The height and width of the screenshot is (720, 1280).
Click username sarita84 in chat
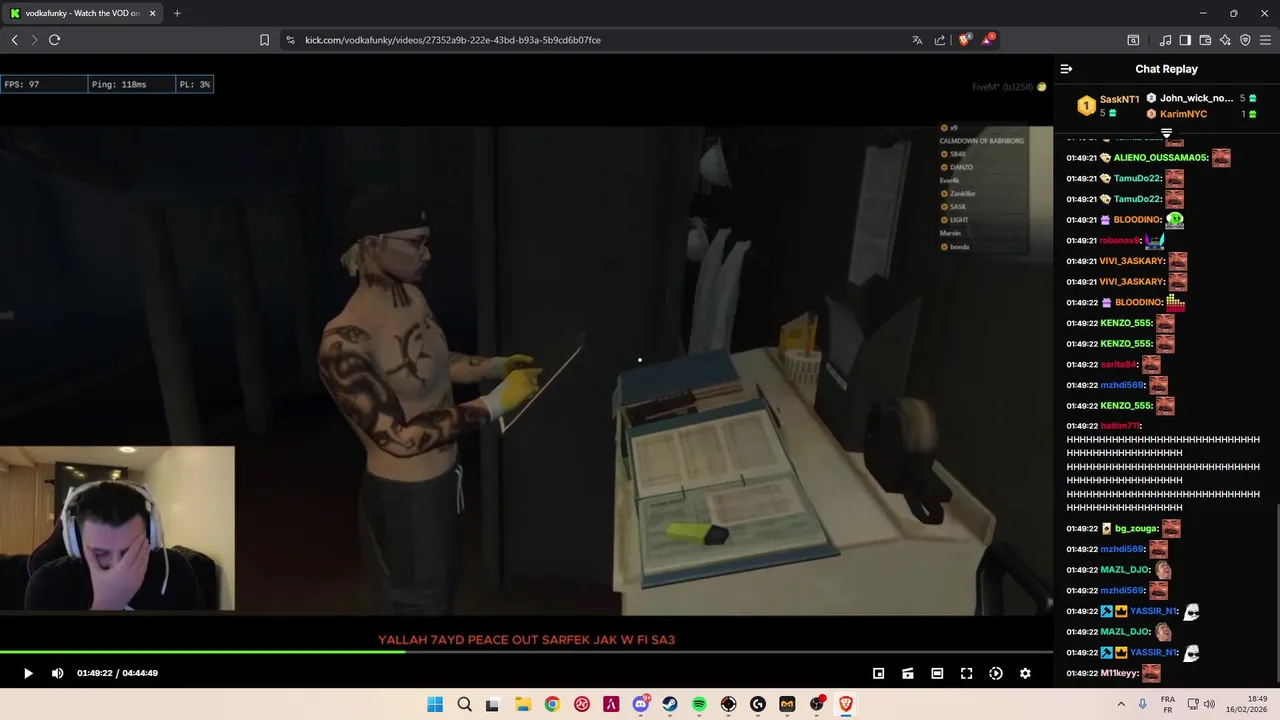pyautogui.click(x=1118, y=365)
